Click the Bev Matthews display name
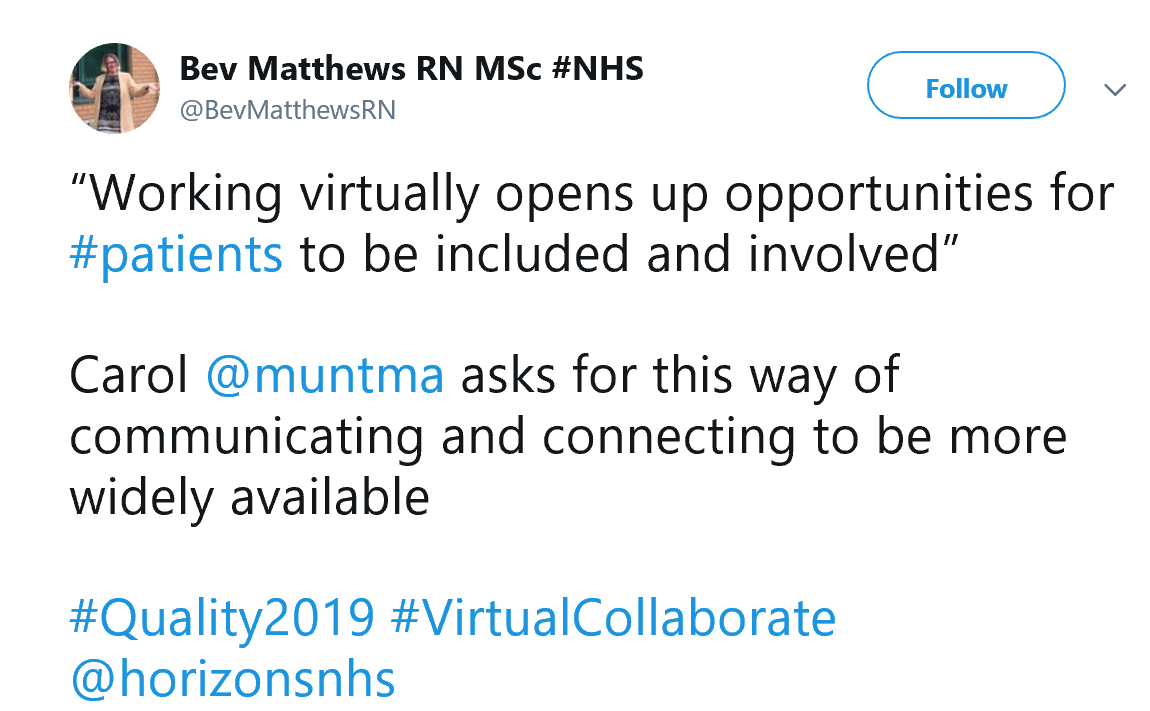1150x711 pixels. (360, 69)
